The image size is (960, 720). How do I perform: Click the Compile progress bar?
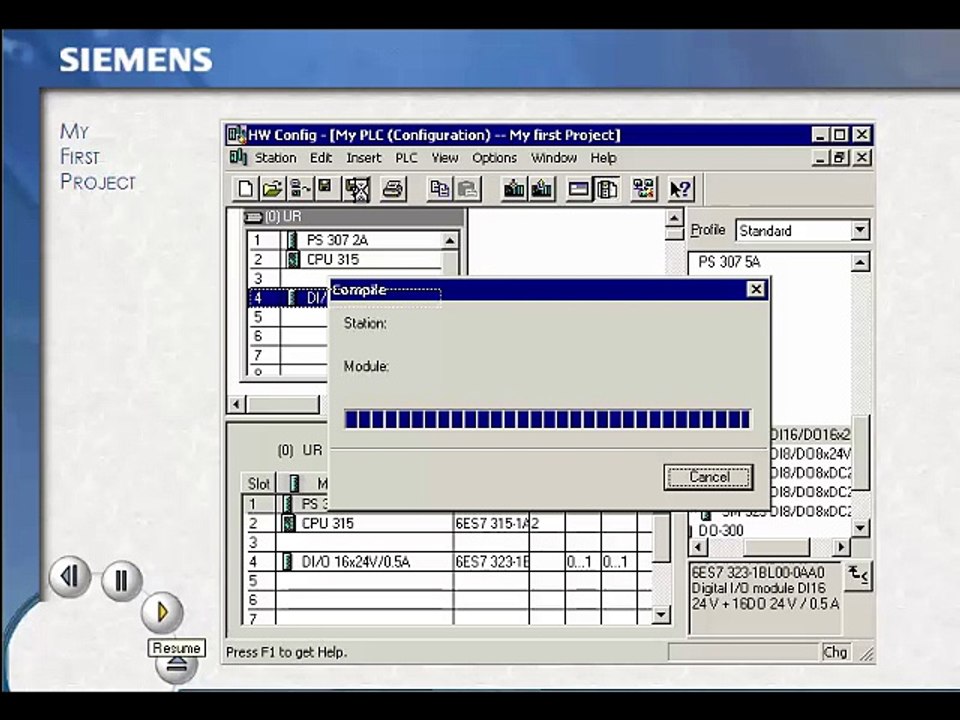coord(547,419)
